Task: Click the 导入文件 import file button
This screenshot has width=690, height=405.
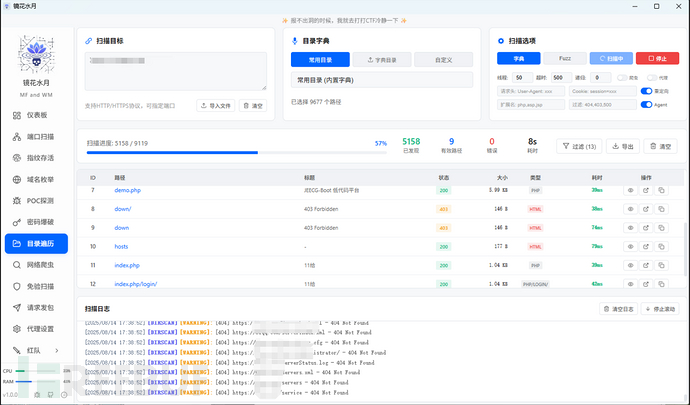Action: pyautogui.click(x=216, y=106)
